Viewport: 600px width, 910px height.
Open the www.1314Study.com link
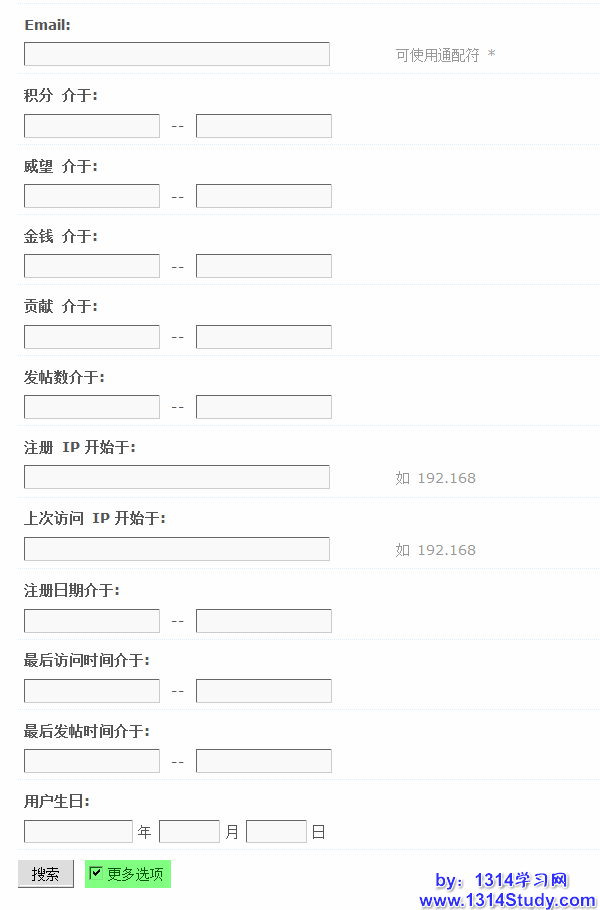click(x=507, y=900)
